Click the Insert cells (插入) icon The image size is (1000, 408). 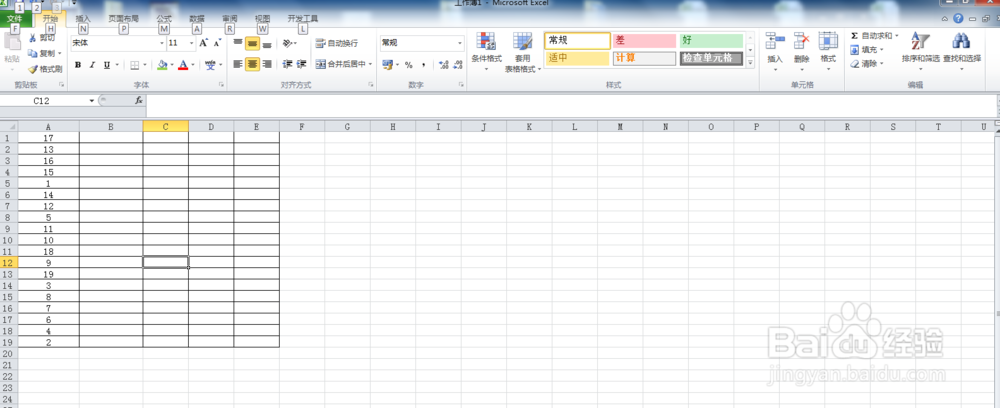click(x=775, y=41)
